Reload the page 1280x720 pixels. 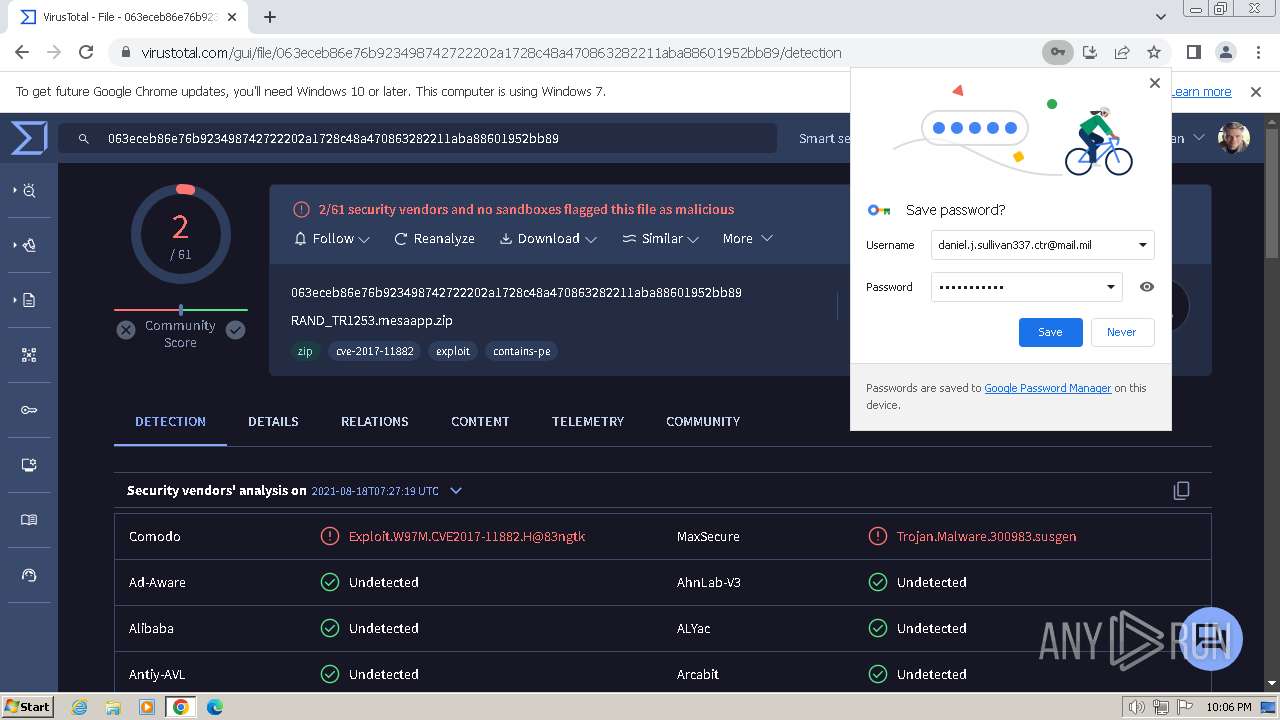(x=86, y=52)
